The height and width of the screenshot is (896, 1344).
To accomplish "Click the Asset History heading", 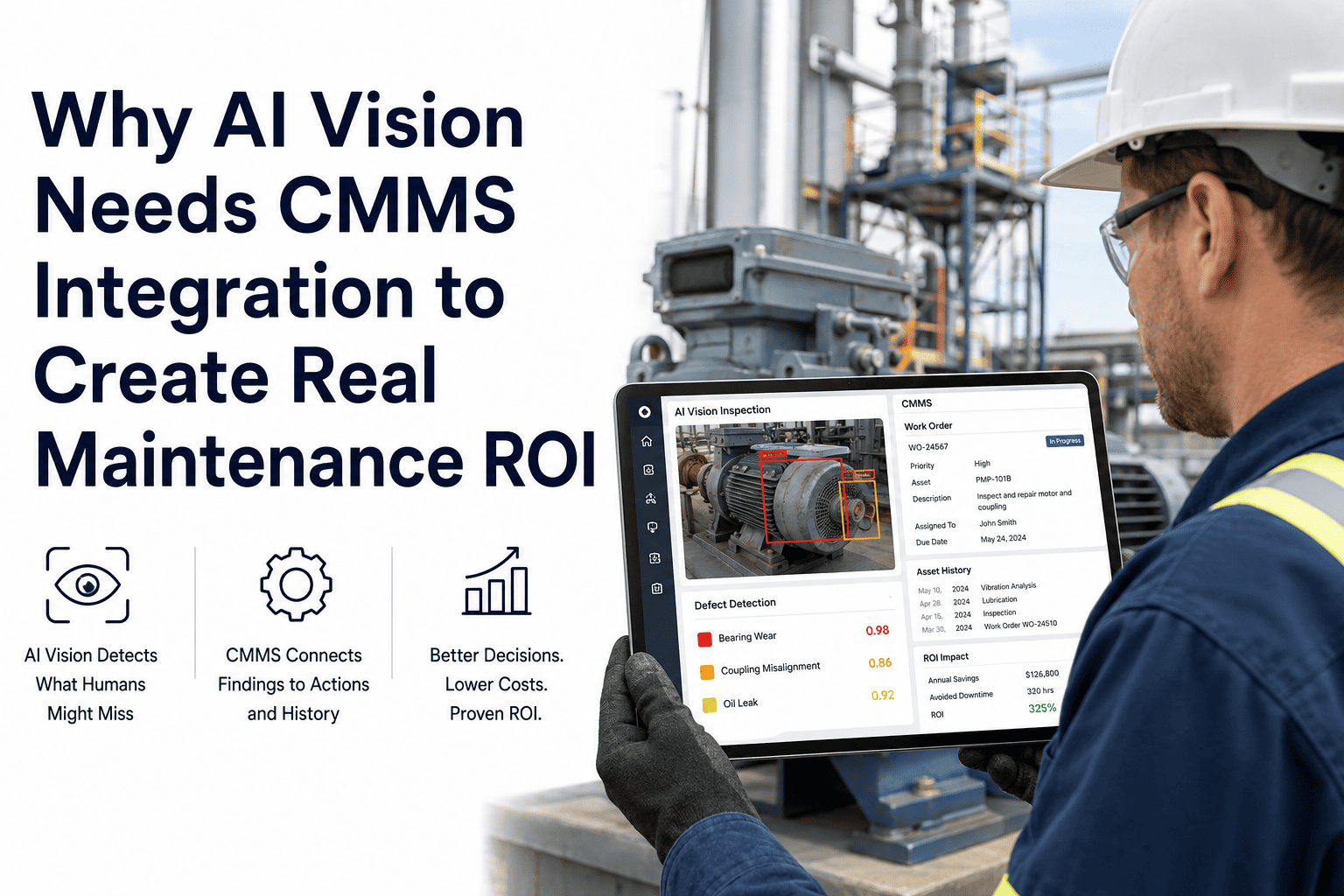I will (x=944, y=570).
